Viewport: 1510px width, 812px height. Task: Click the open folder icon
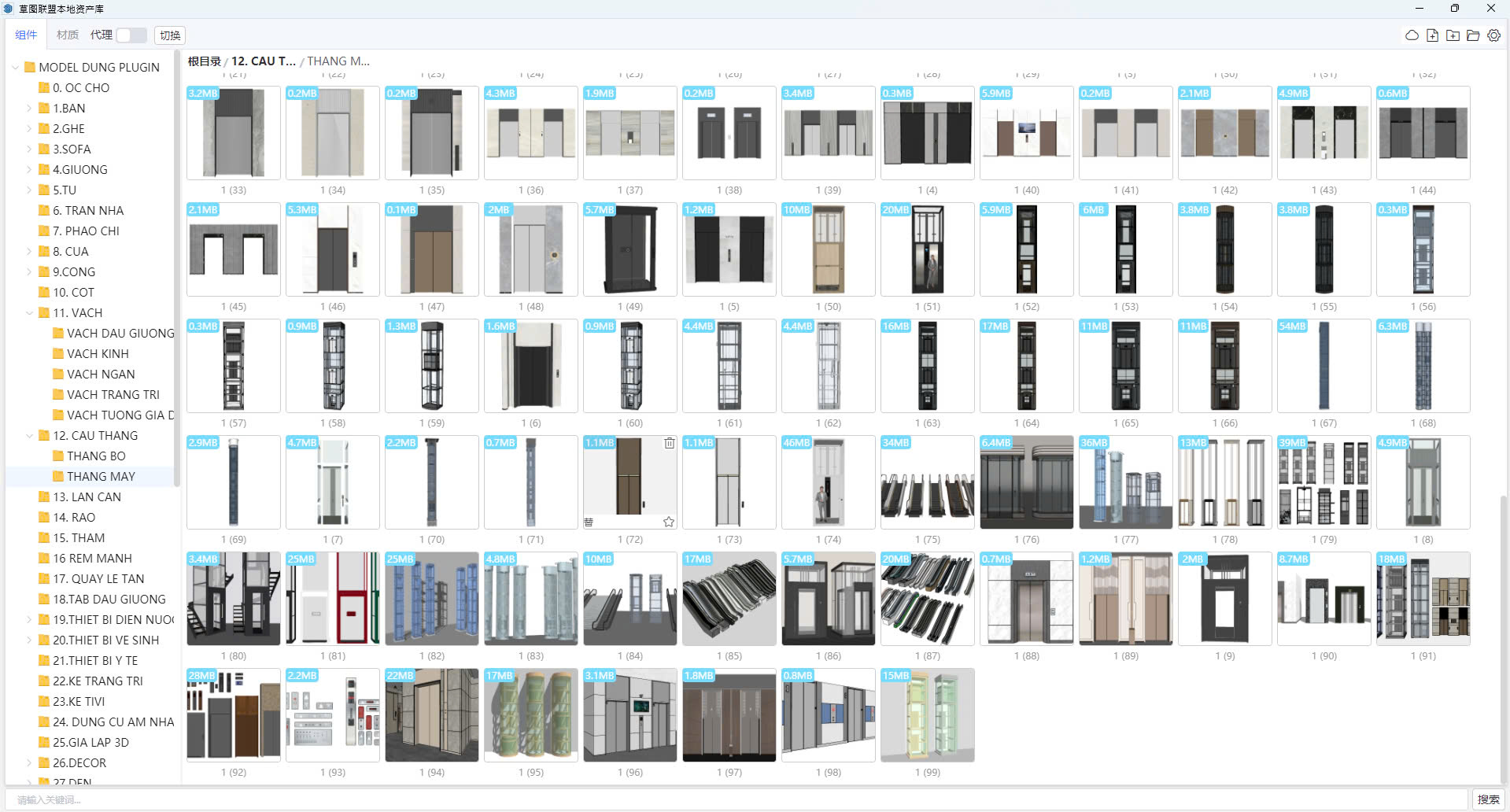coord(1473,35)
